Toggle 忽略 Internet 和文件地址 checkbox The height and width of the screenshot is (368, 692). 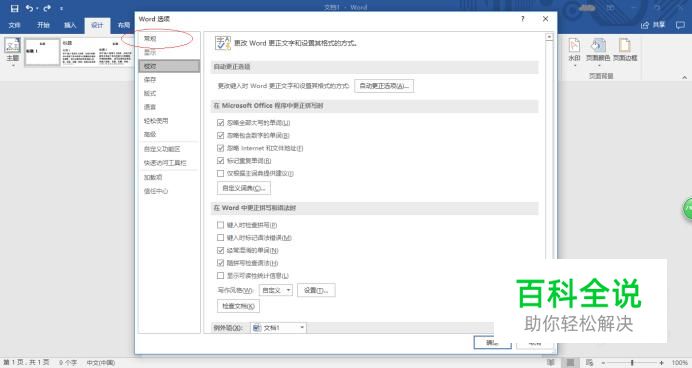pyautogui.click(x=221, y=148)
